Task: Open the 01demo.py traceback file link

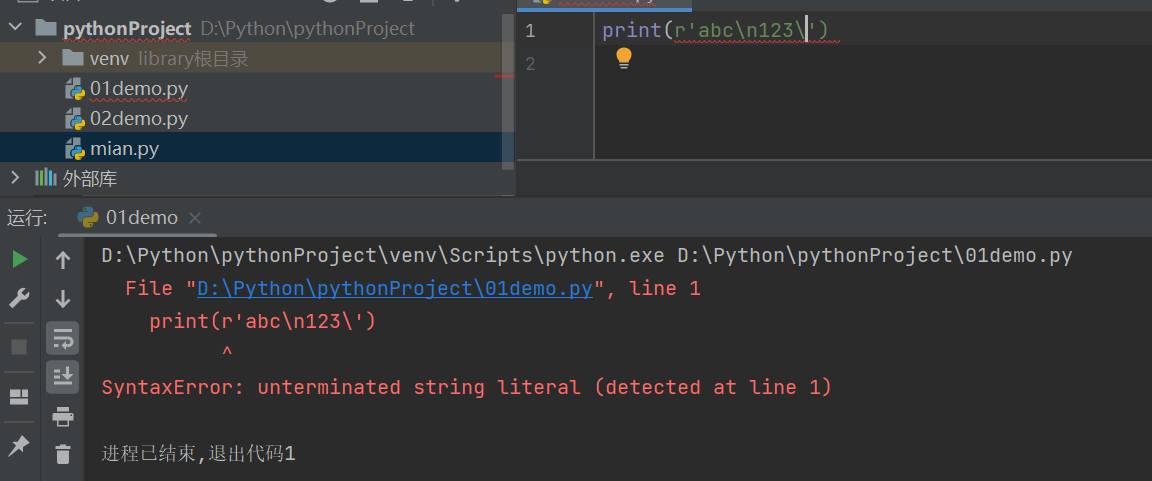Action: [x=395, y=289]
